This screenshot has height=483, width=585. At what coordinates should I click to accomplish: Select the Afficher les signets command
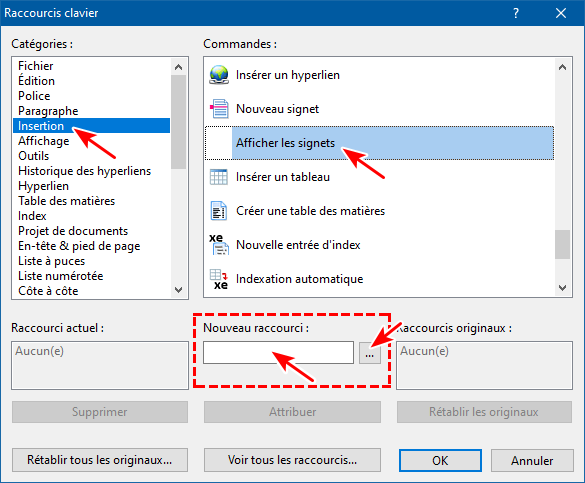(x=379, y=143)
